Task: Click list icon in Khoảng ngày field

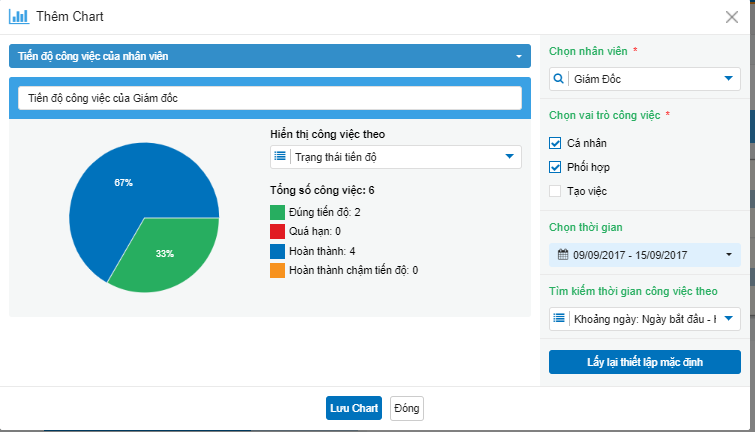Action: [560, 319]
